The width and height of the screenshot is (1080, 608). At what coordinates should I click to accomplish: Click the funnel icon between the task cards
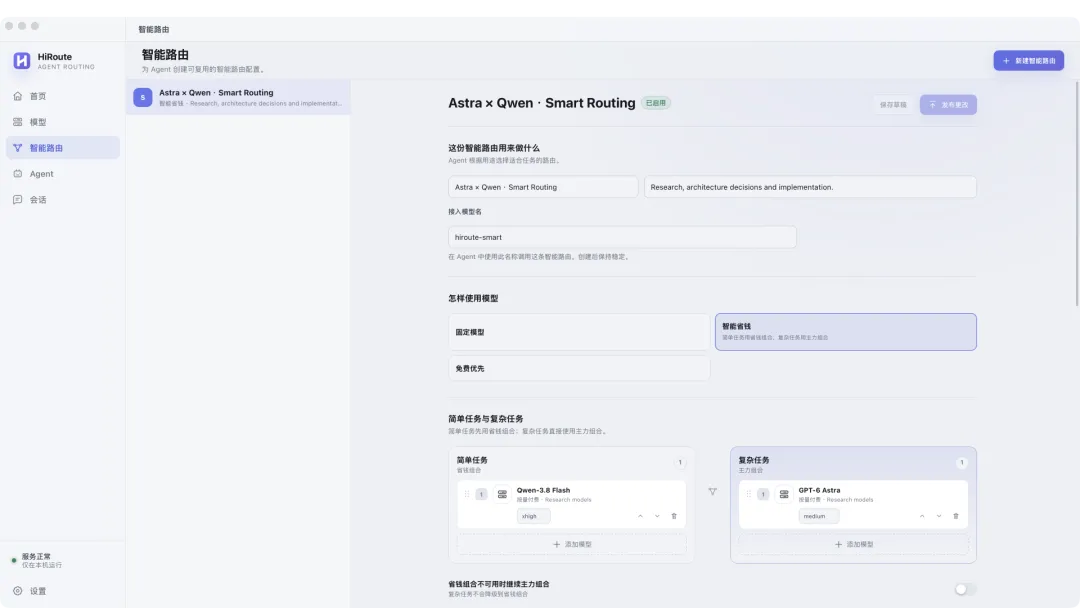tap(712, 492)
